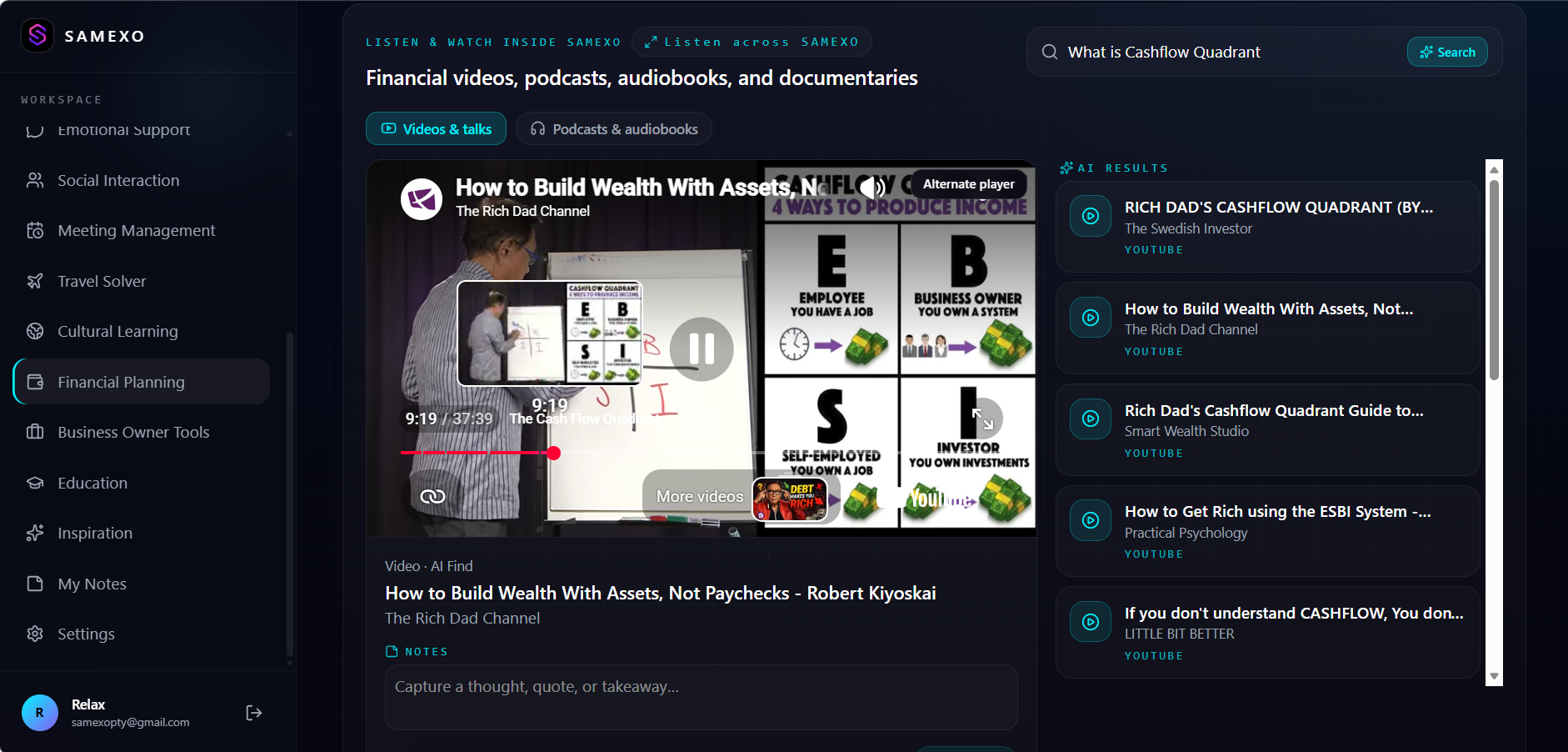Click the Search button
This screenshot has width=1568, height=752.
1447,52
